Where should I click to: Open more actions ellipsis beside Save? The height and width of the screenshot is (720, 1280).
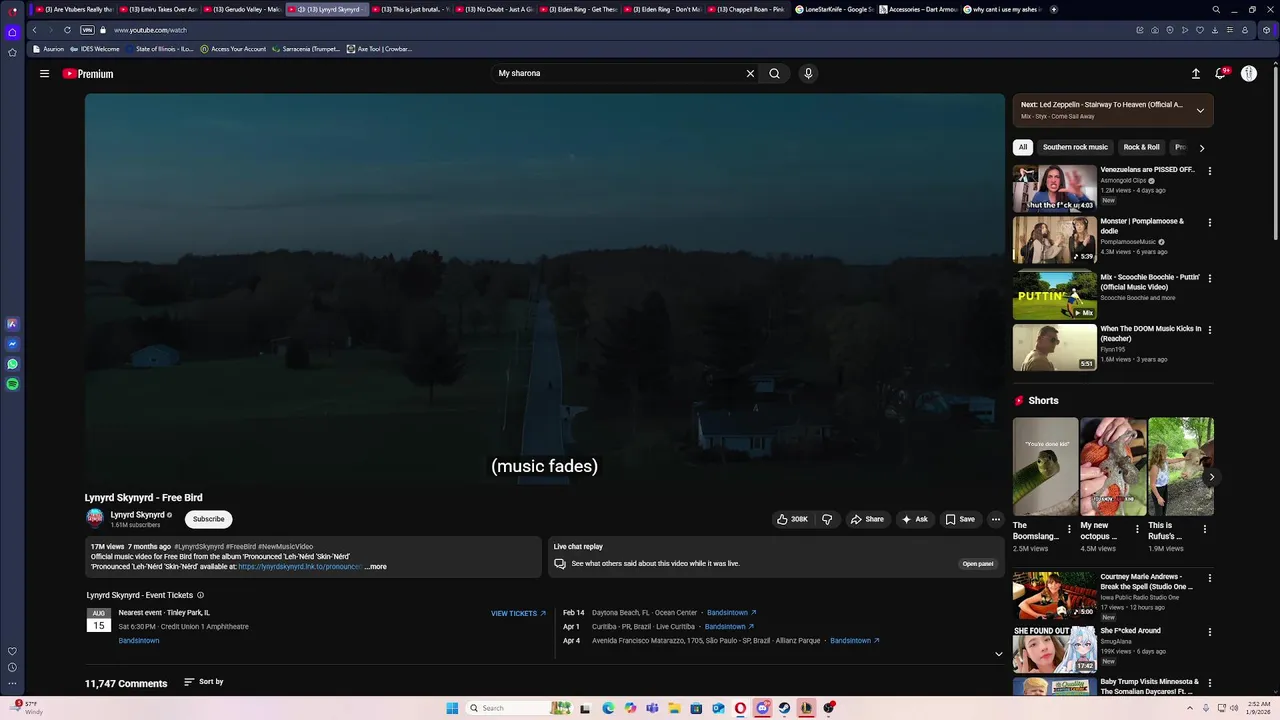[x=995, y=519]
